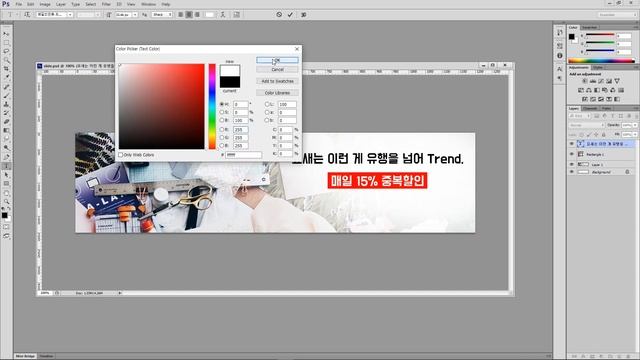Open the font size dropdown
The height and width of the screenshot is (360, 640).
135,15
